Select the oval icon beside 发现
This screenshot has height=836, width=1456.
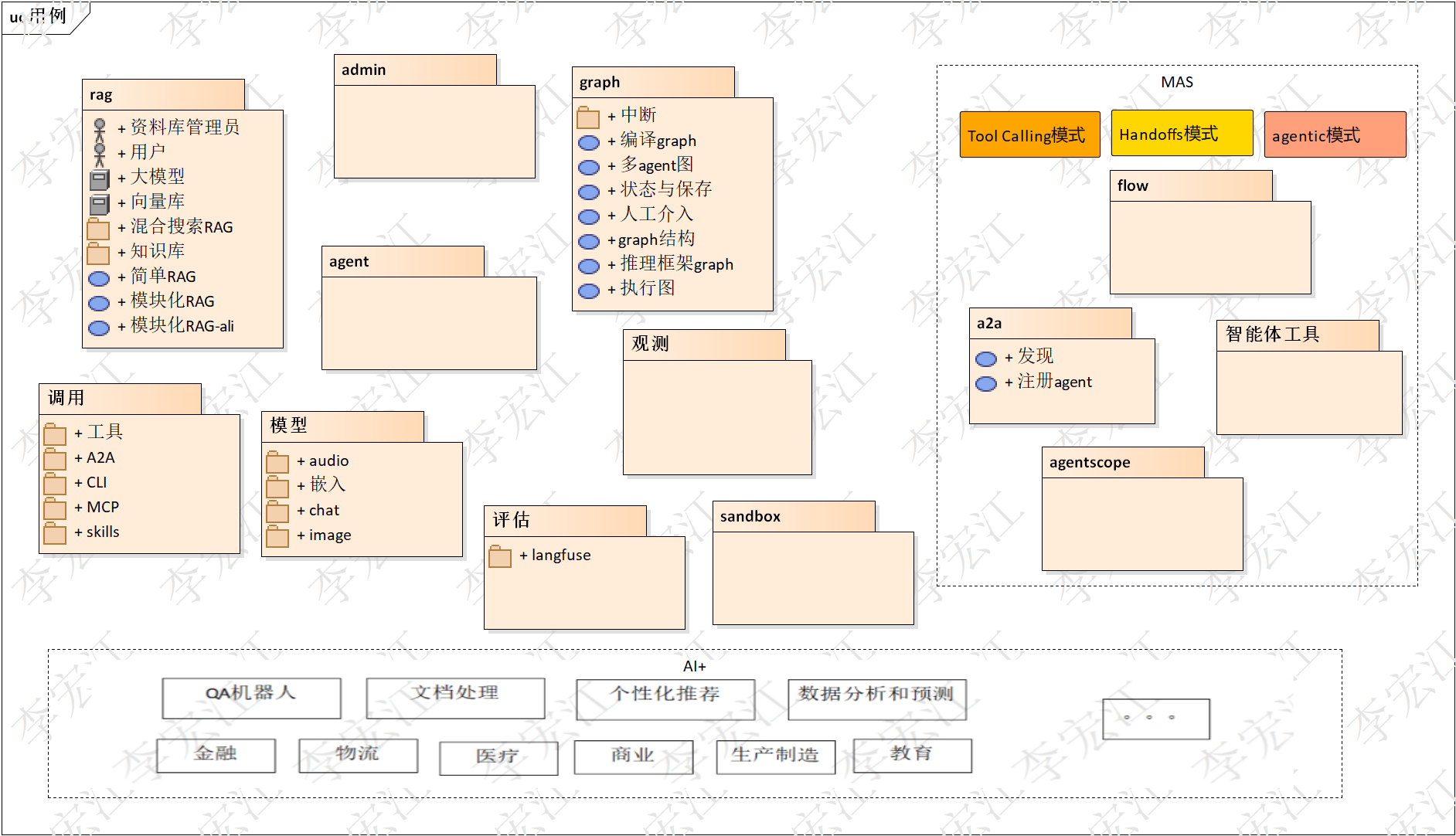point(986,359)
